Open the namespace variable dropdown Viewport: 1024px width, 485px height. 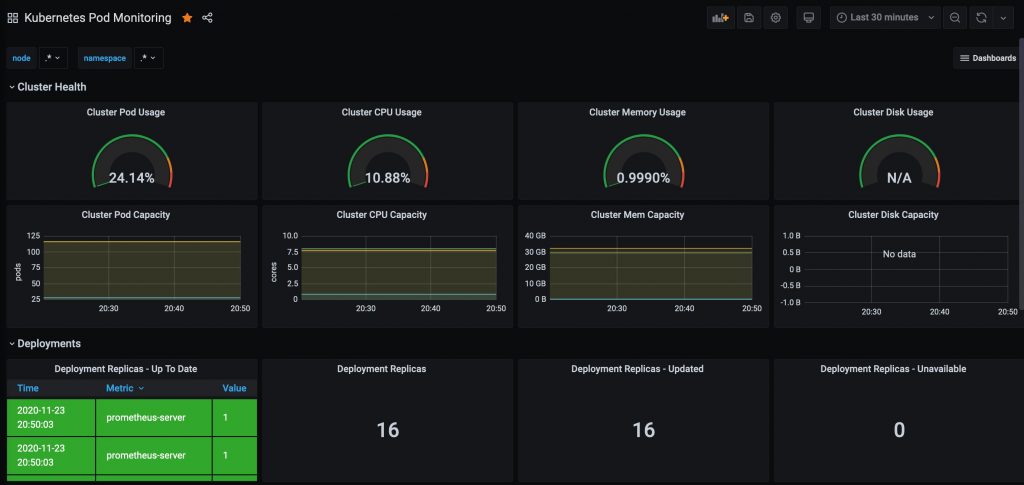pos(149,58)
